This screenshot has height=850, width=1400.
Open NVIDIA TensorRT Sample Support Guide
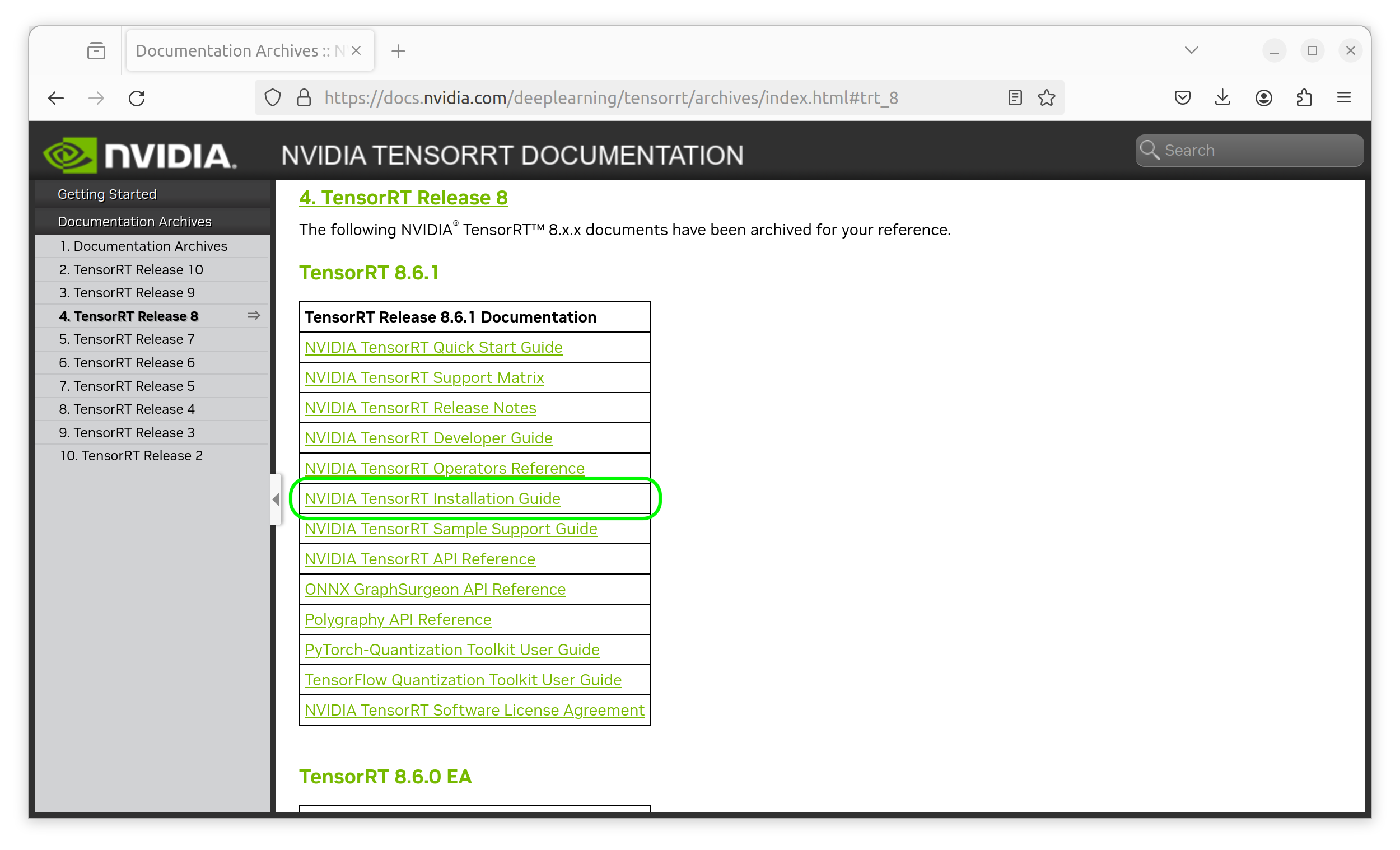pyautogui.click(x=451, y=529)
